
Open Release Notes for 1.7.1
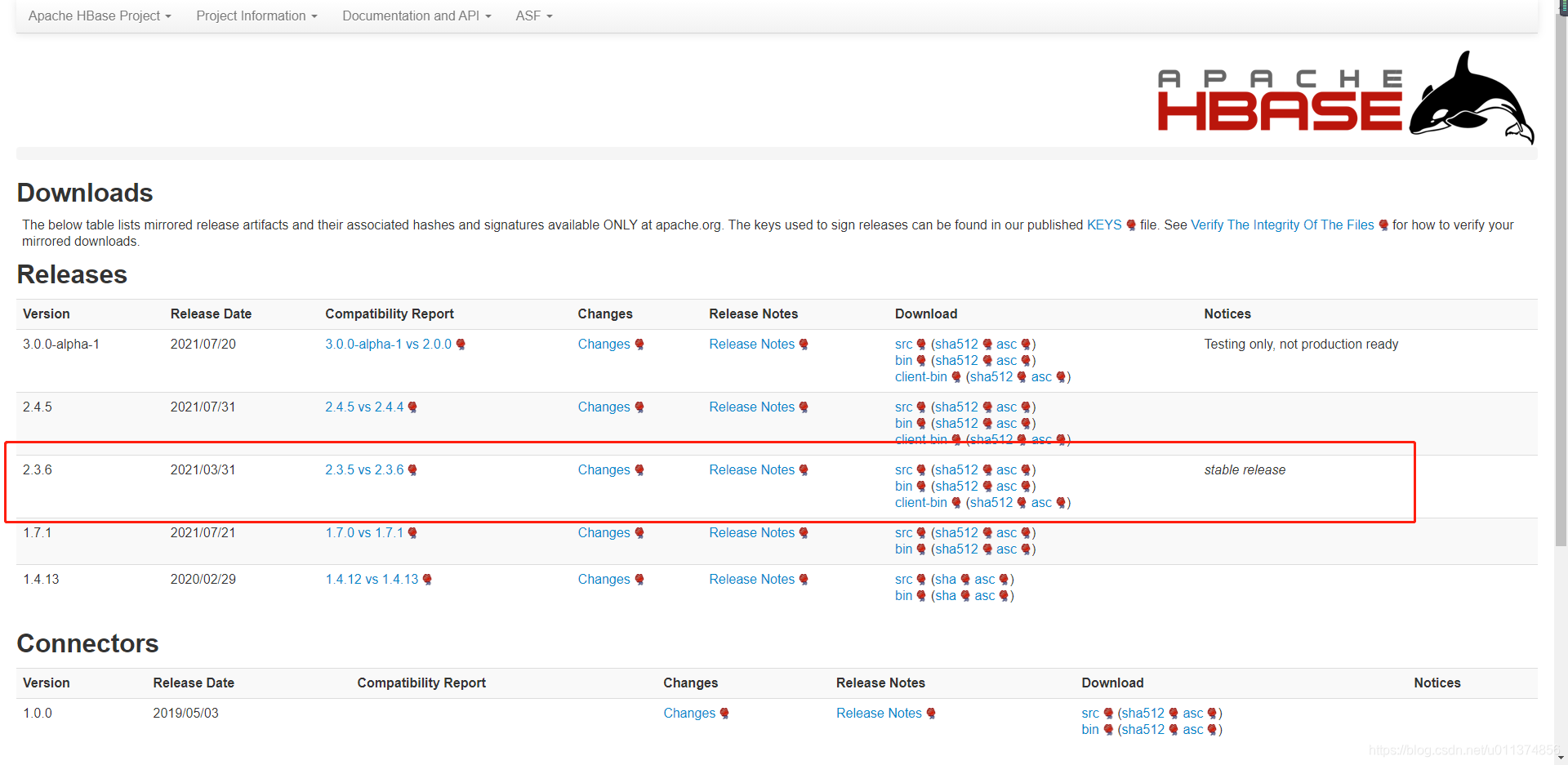(x=751, y=532)
